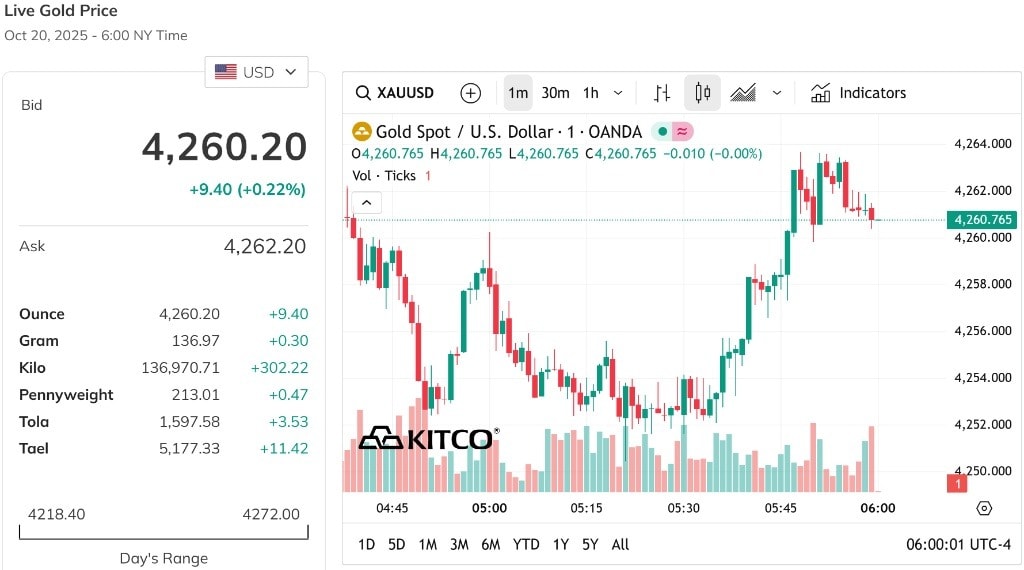Click the Kitco logo on chart

427,438
